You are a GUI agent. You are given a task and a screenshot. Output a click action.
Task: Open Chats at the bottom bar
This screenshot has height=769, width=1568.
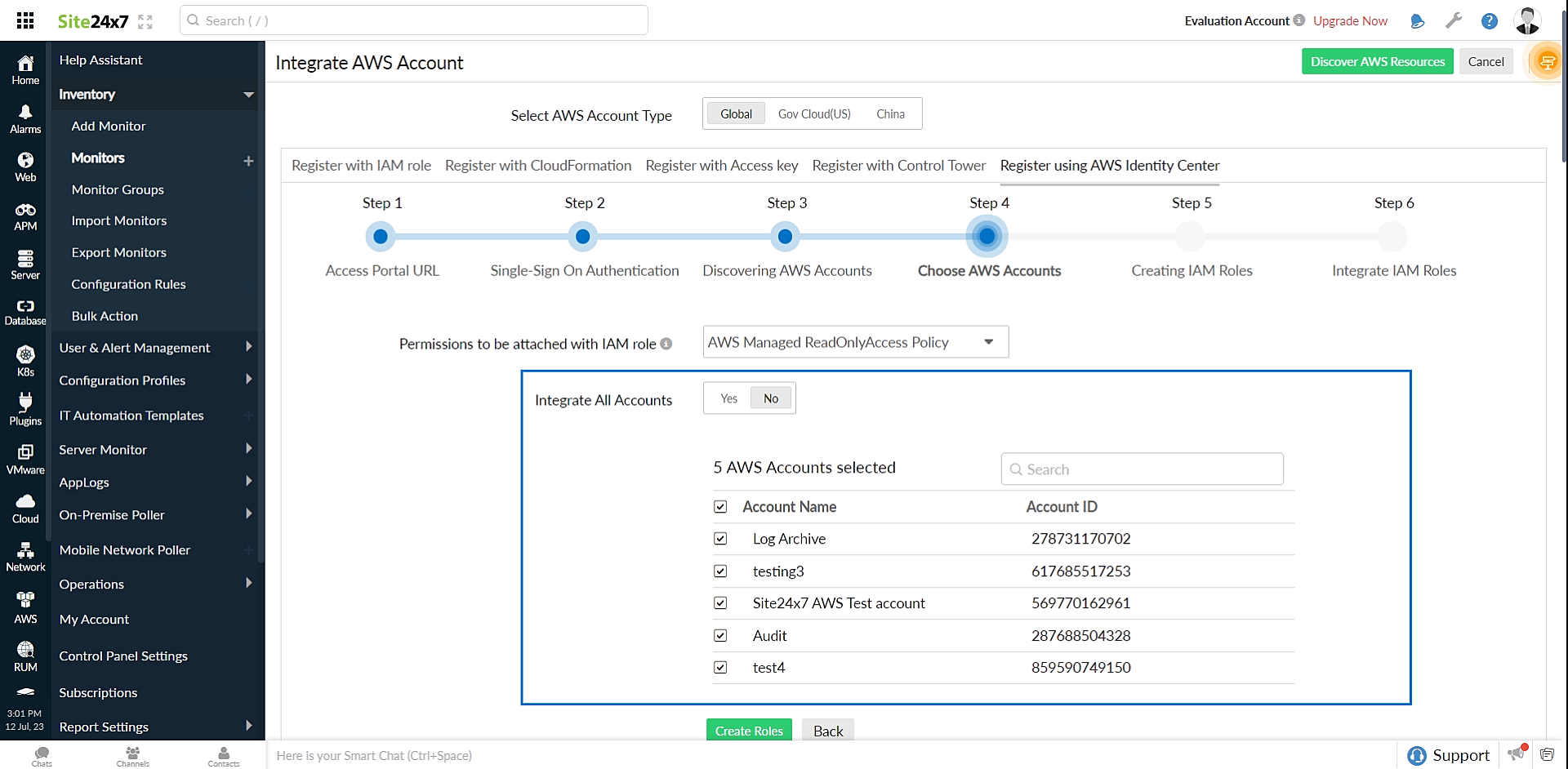(x=42, y=756)
